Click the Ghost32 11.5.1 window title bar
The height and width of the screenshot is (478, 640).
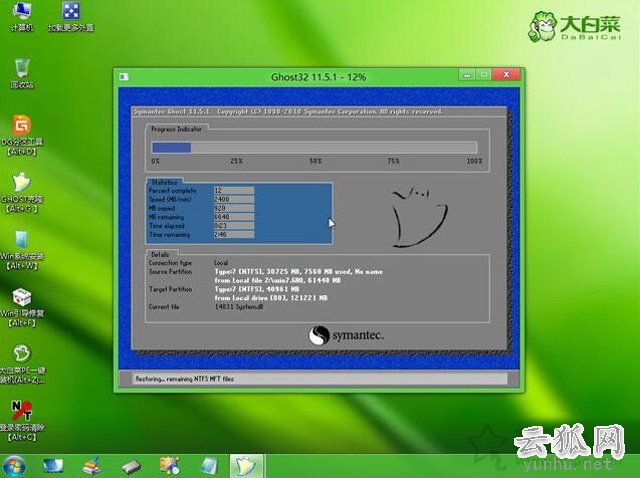click(300, 76)
